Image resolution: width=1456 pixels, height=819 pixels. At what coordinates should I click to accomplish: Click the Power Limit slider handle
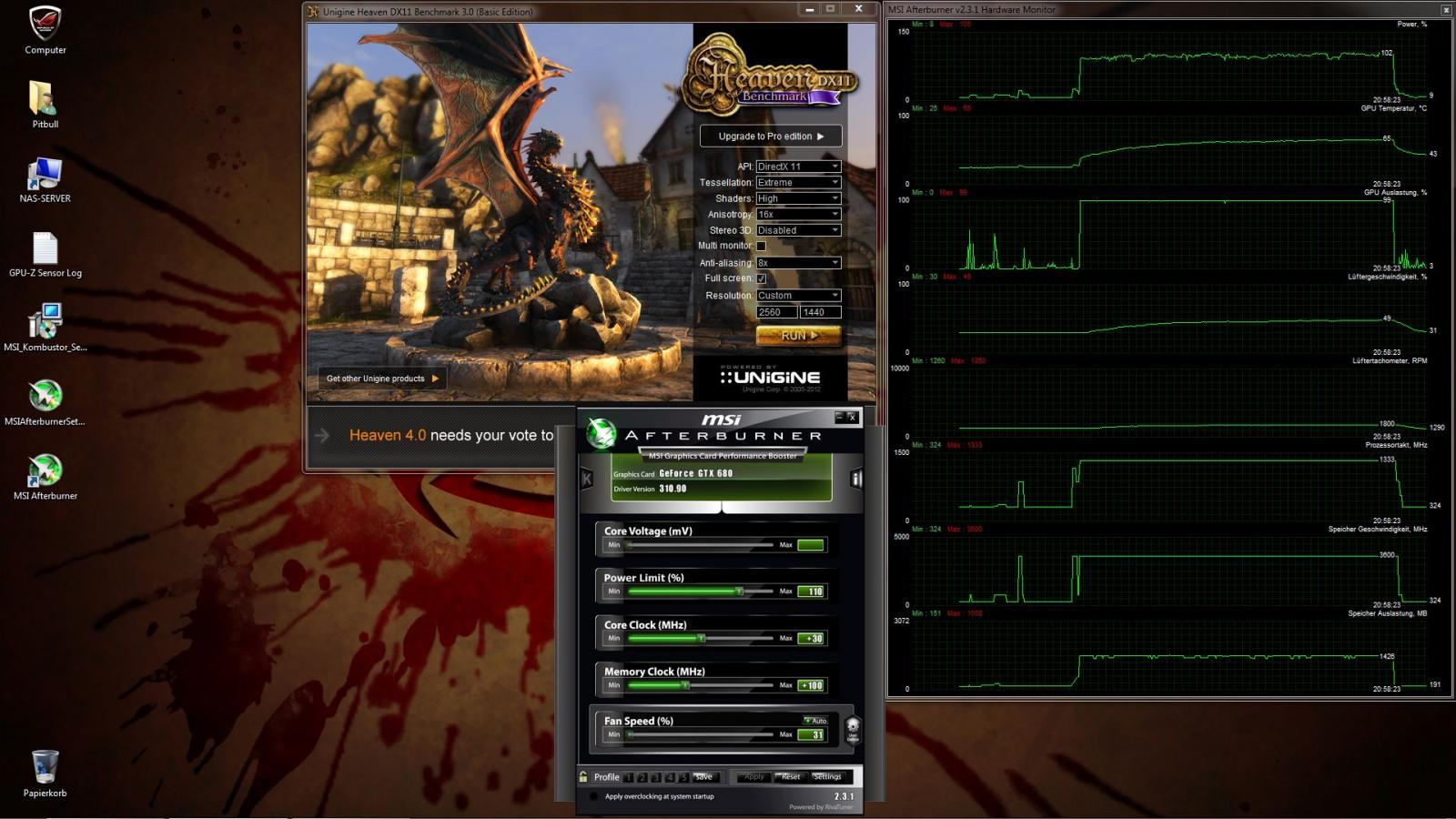tap(740, 591)
